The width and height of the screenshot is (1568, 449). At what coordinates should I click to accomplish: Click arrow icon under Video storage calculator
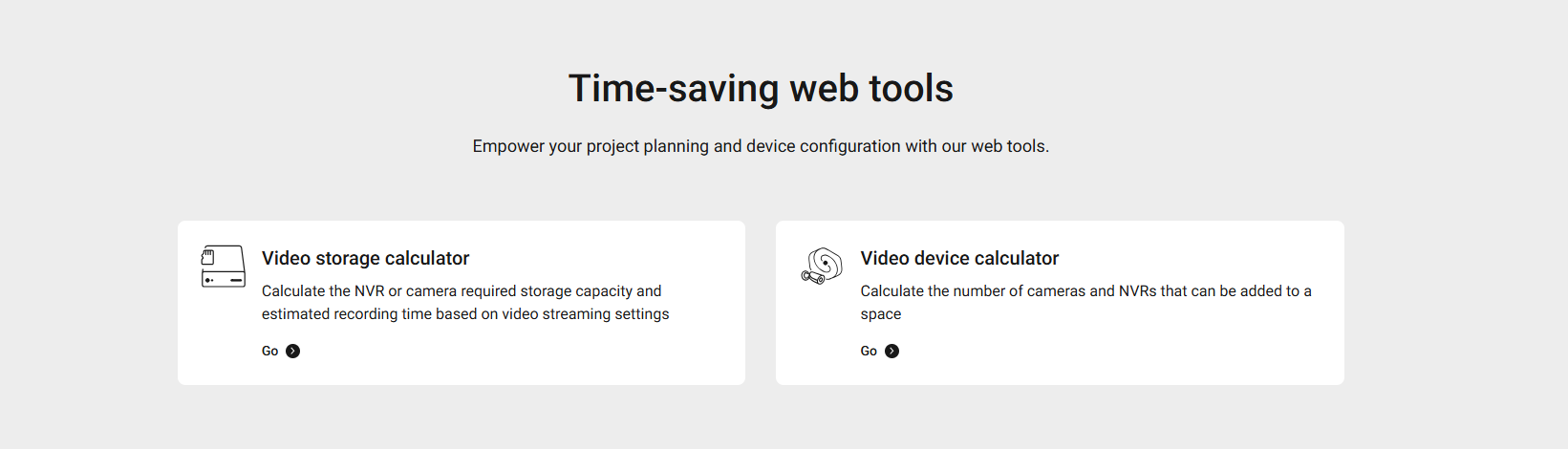coord(293,352)
